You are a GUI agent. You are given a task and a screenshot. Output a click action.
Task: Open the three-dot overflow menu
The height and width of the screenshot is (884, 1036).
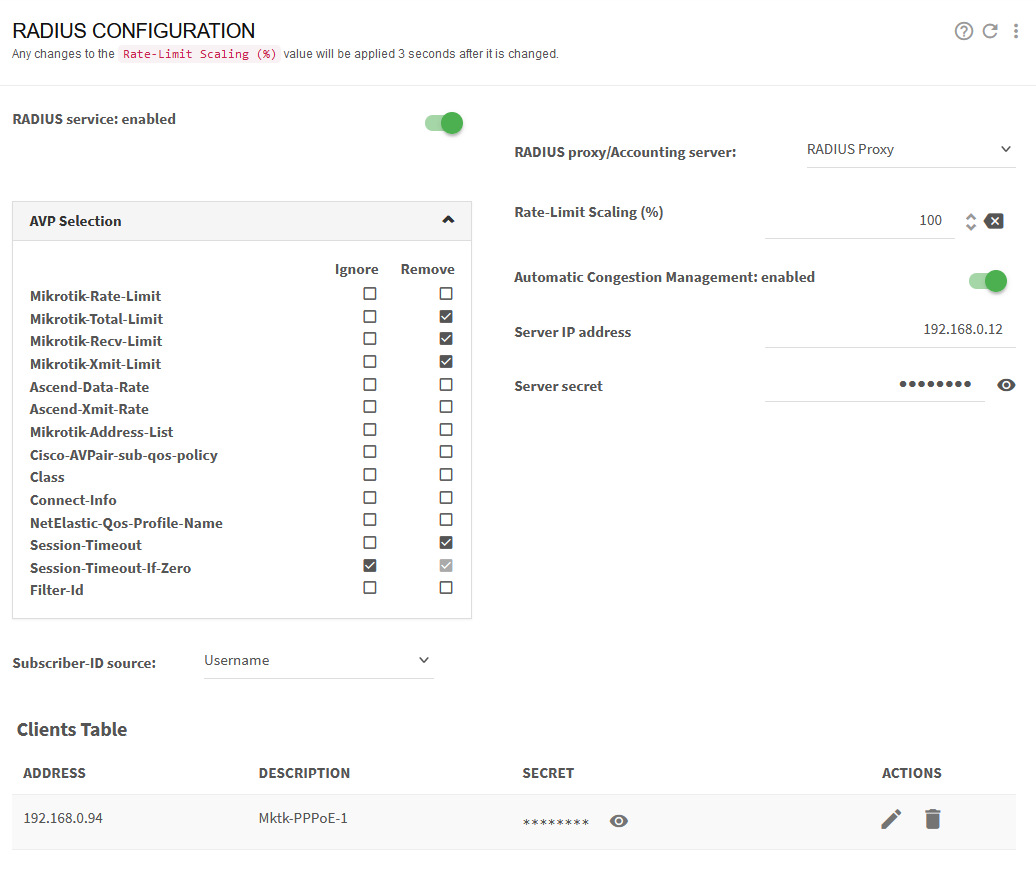1016,31
